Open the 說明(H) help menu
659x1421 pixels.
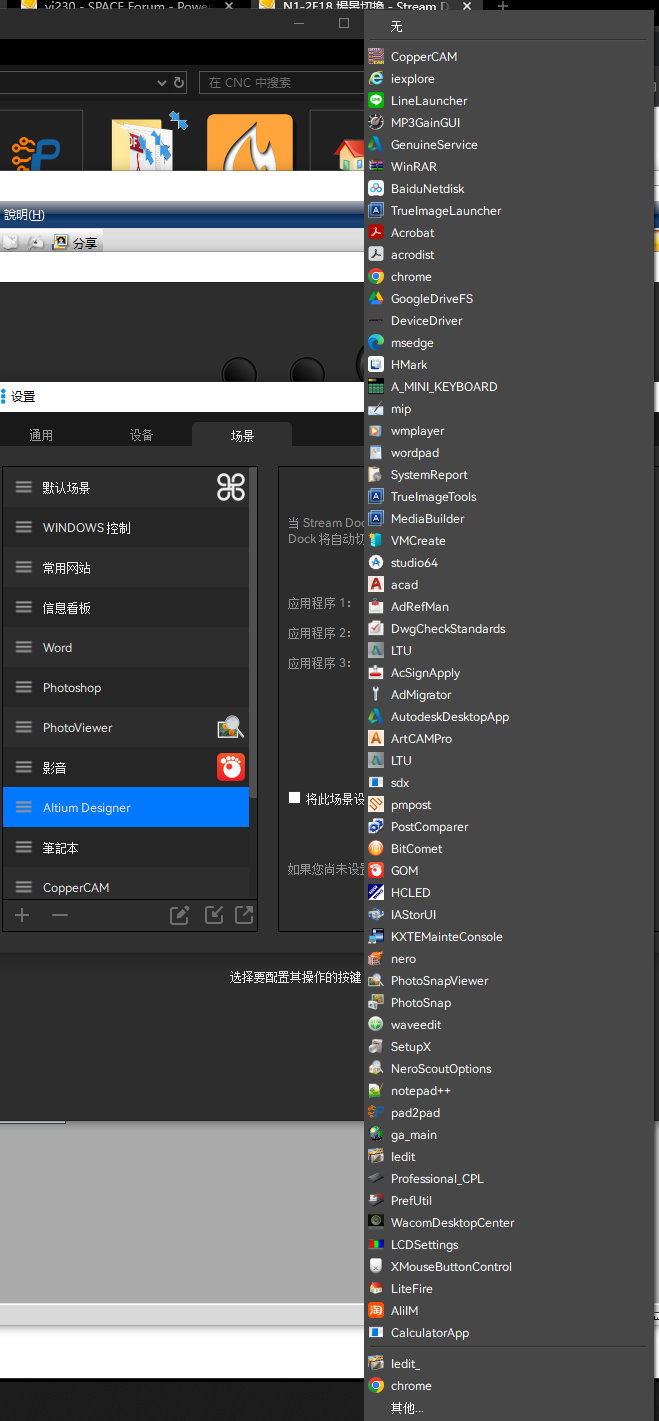(24, 215)
